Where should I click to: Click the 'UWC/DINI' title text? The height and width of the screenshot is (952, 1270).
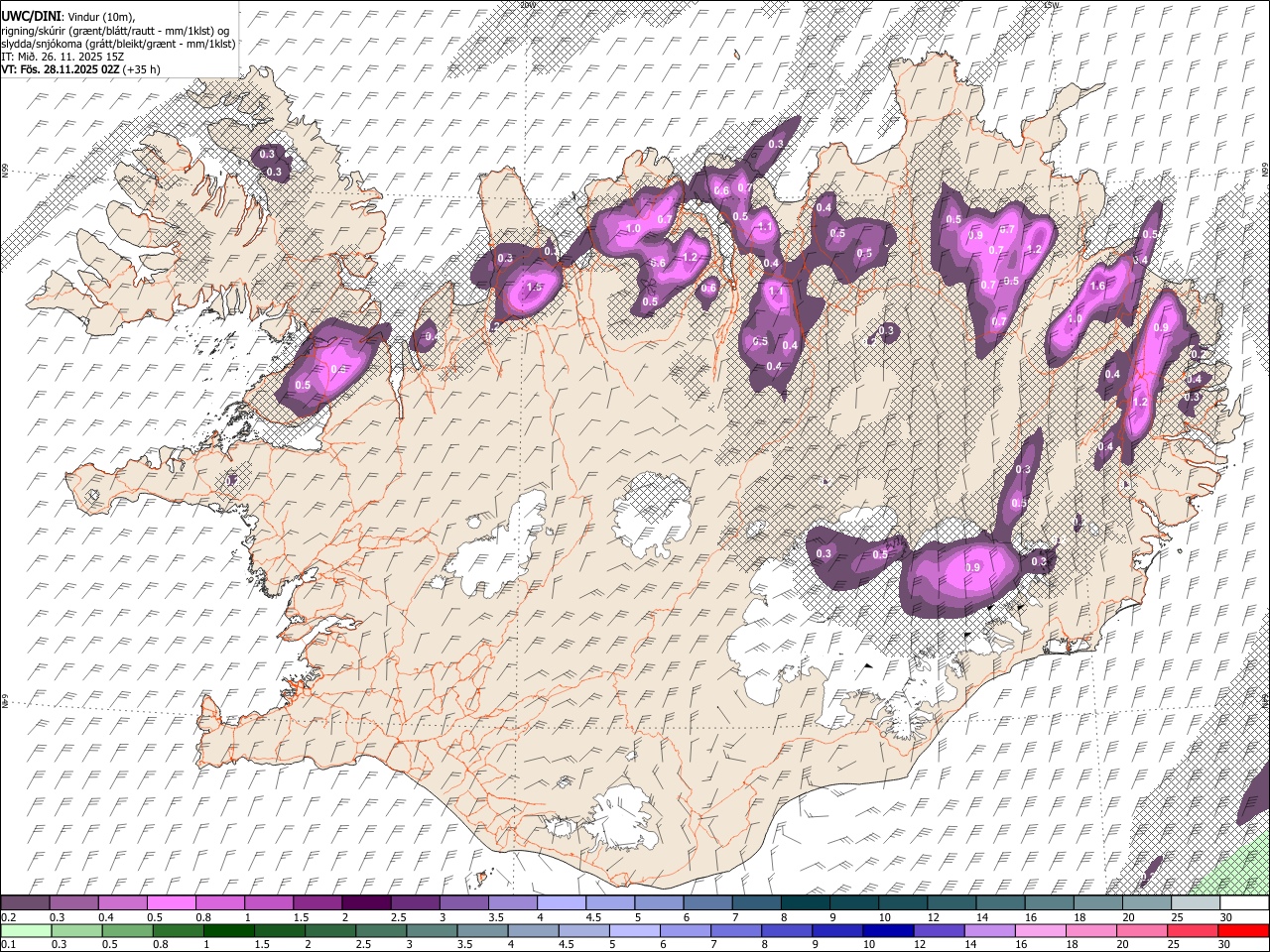click(32, 17)
